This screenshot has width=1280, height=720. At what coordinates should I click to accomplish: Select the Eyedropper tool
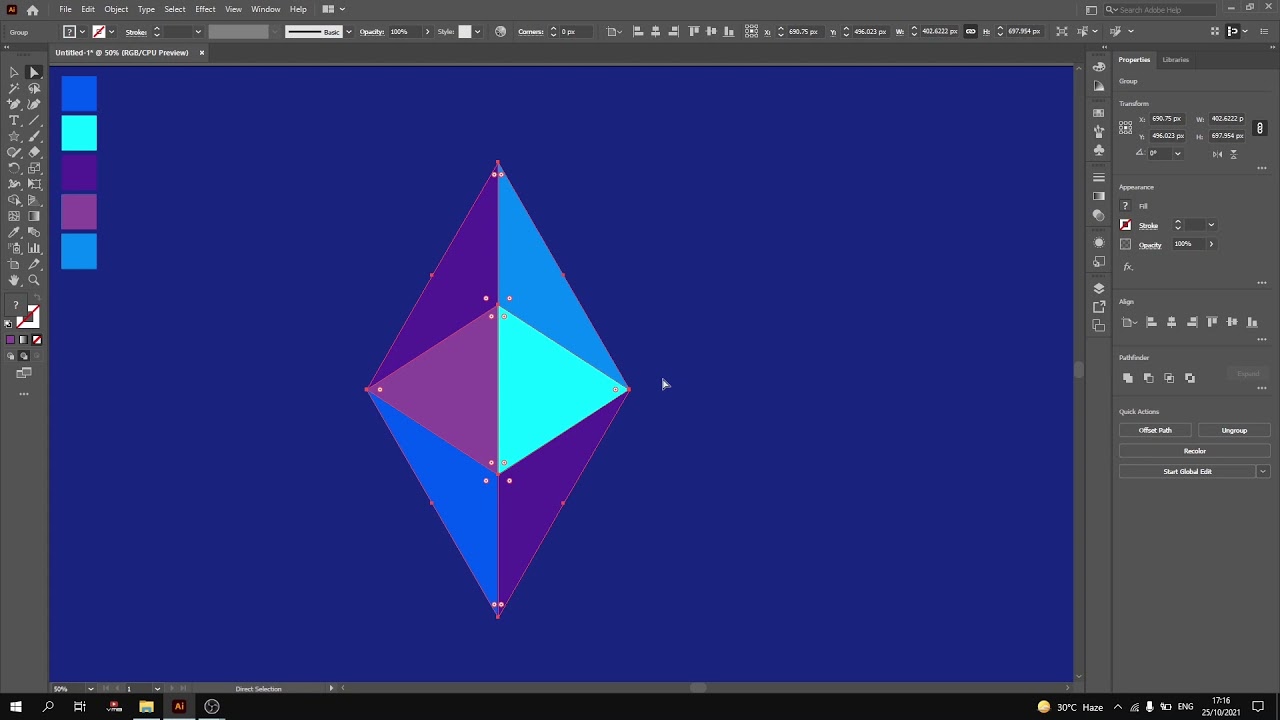click(x=14, y=232)
